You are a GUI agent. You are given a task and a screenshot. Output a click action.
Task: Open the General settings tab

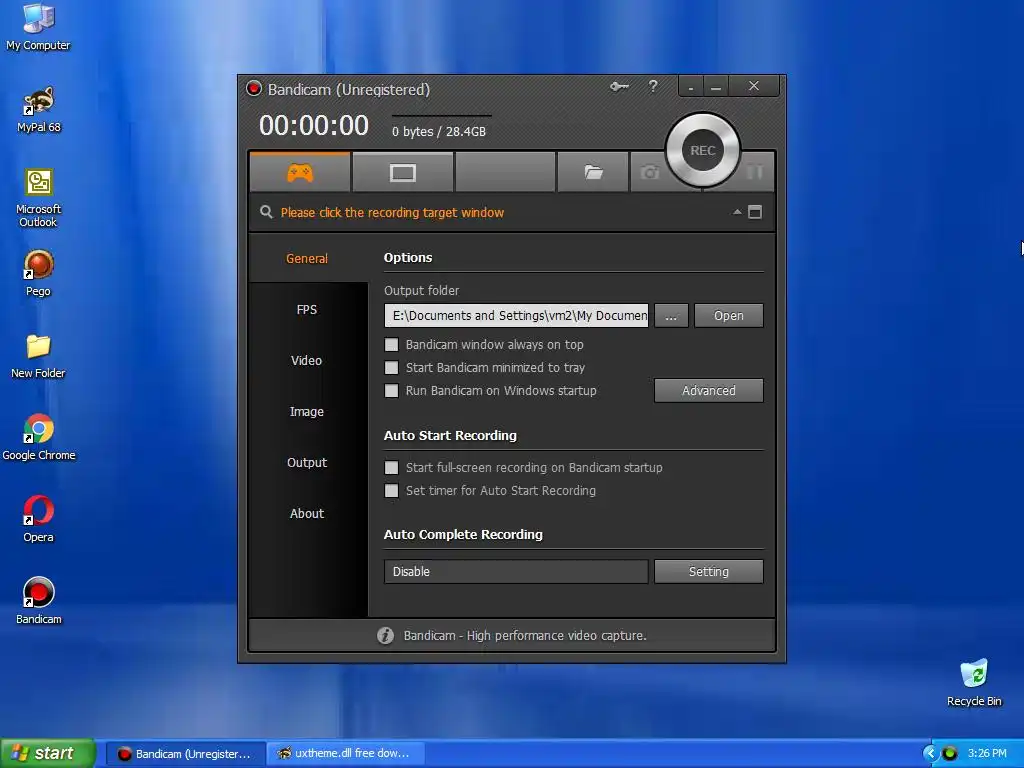307,259
